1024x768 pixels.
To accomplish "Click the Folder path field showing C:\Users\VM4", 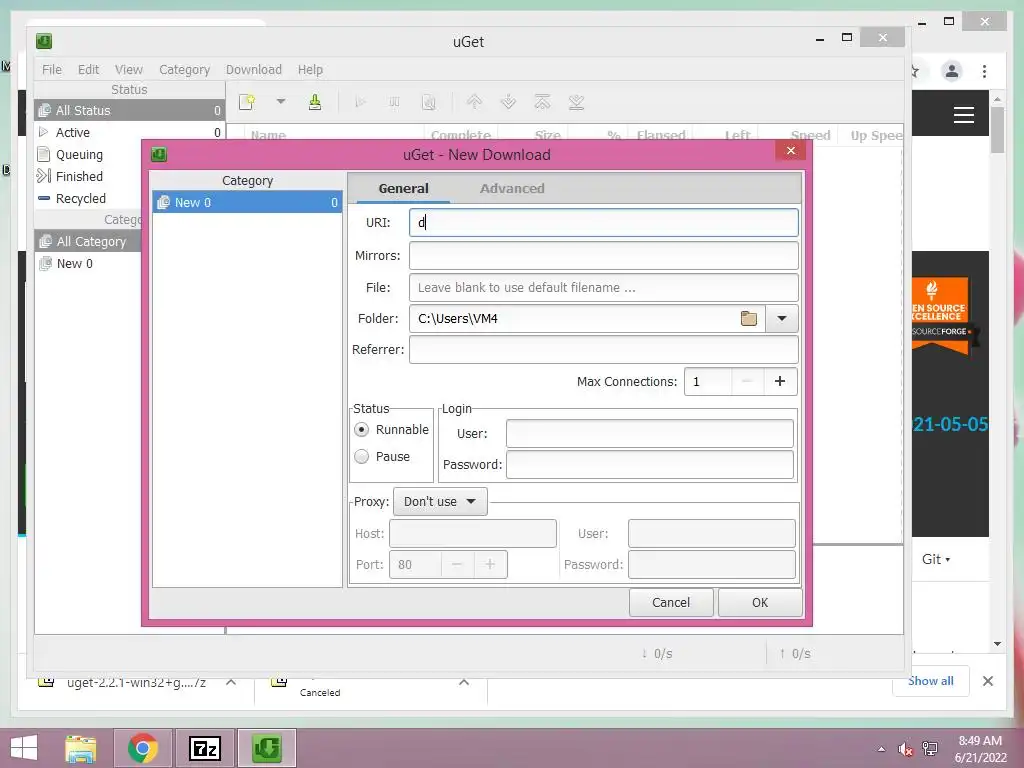I will (x=575, y=319).
